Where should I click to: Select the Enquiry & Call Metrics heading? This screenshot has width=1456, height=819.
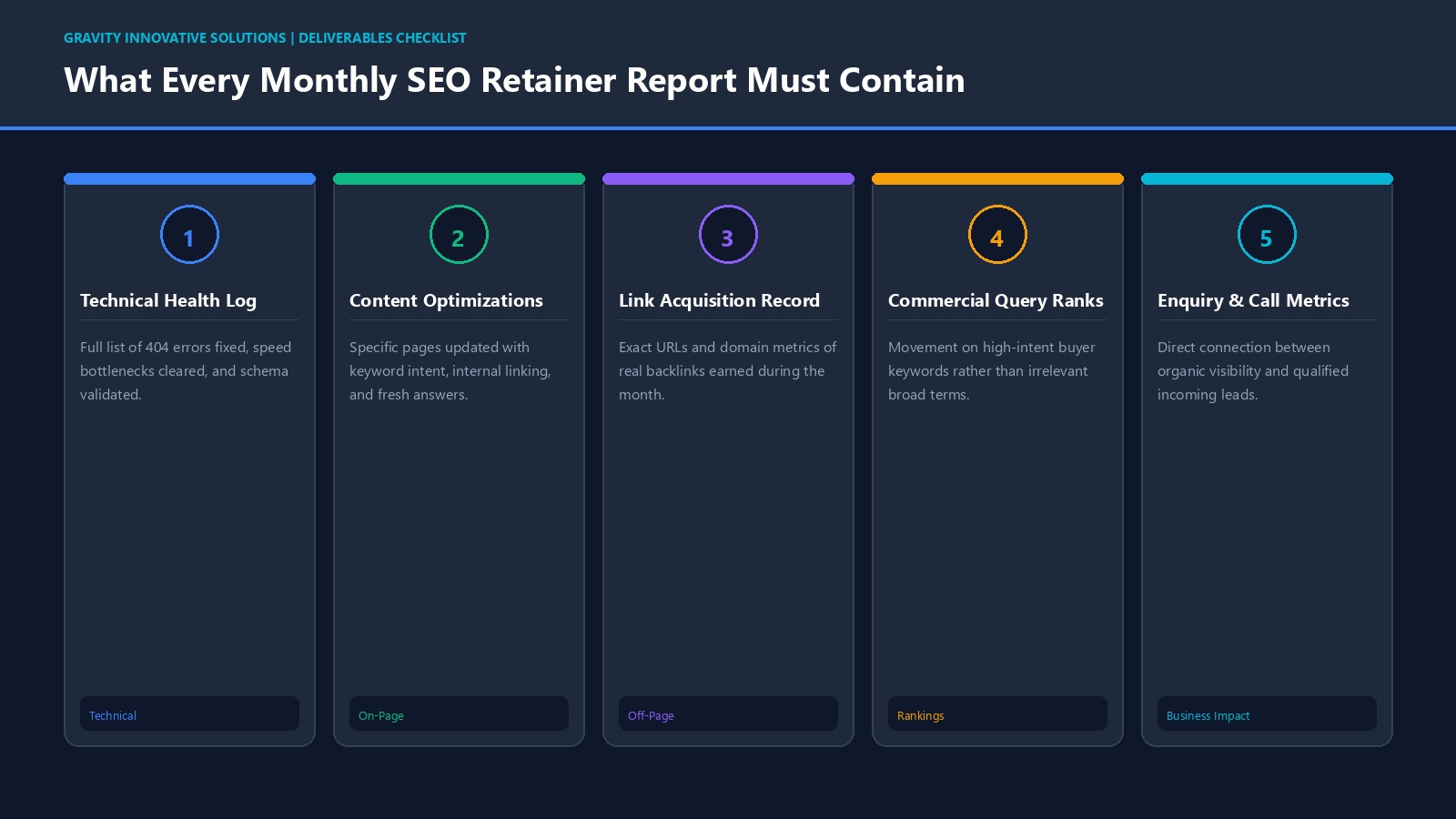(1253, 300)
